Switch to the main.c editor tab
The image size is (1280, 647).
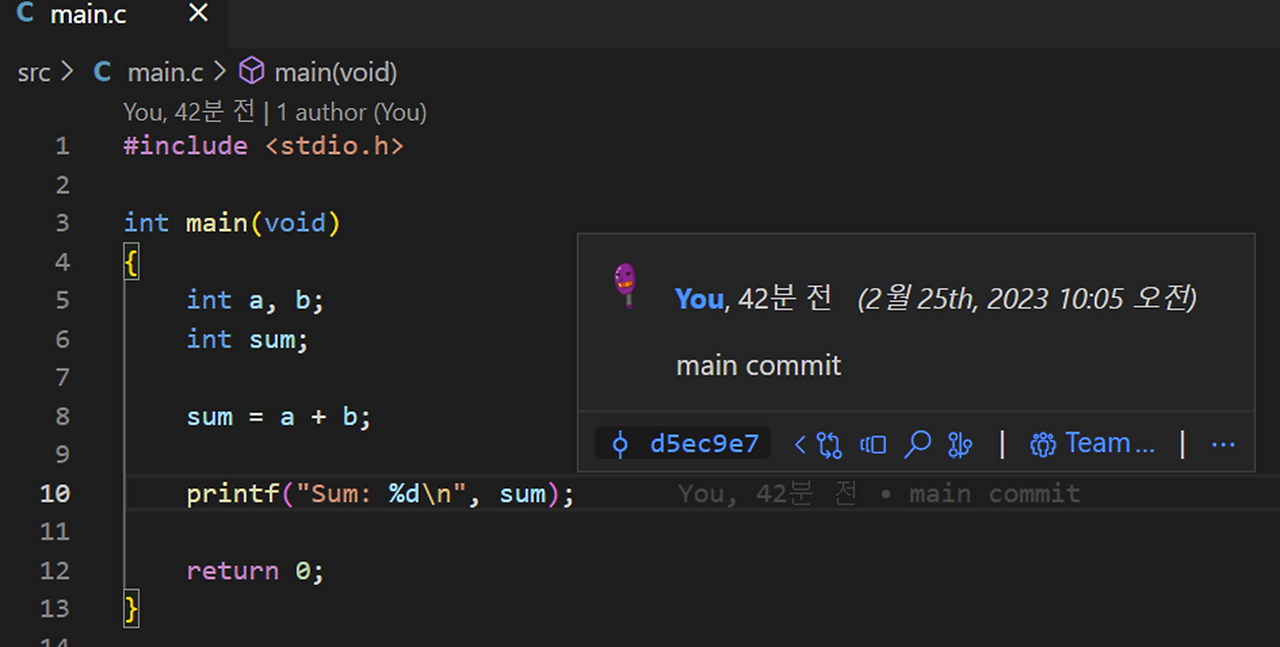pyautogui.click(x=88, y=15)
